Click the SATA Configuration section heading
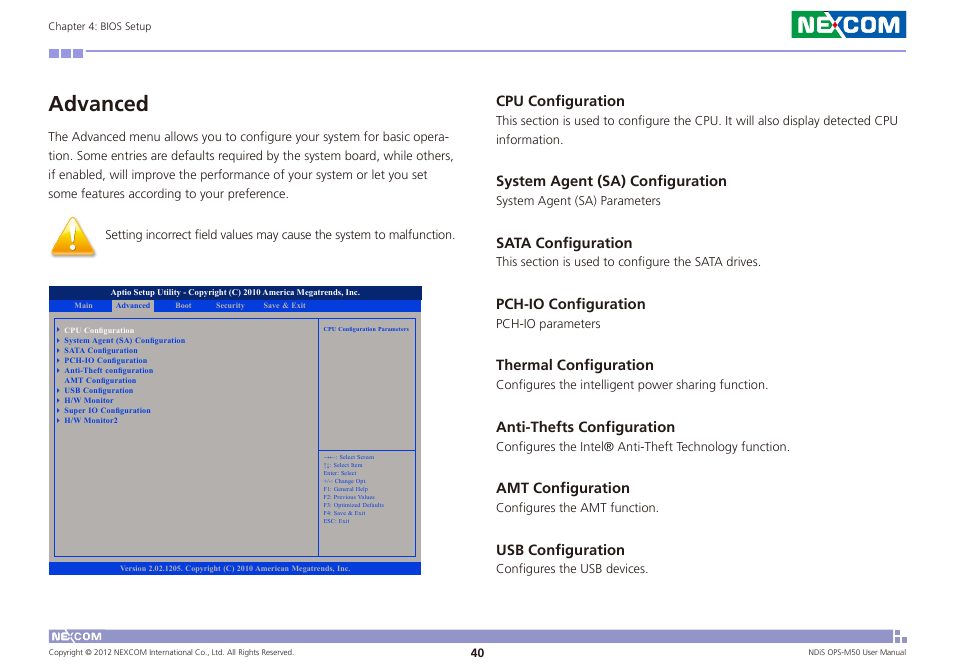The width and height of the screenshot is (954, 672). (564, 243)
